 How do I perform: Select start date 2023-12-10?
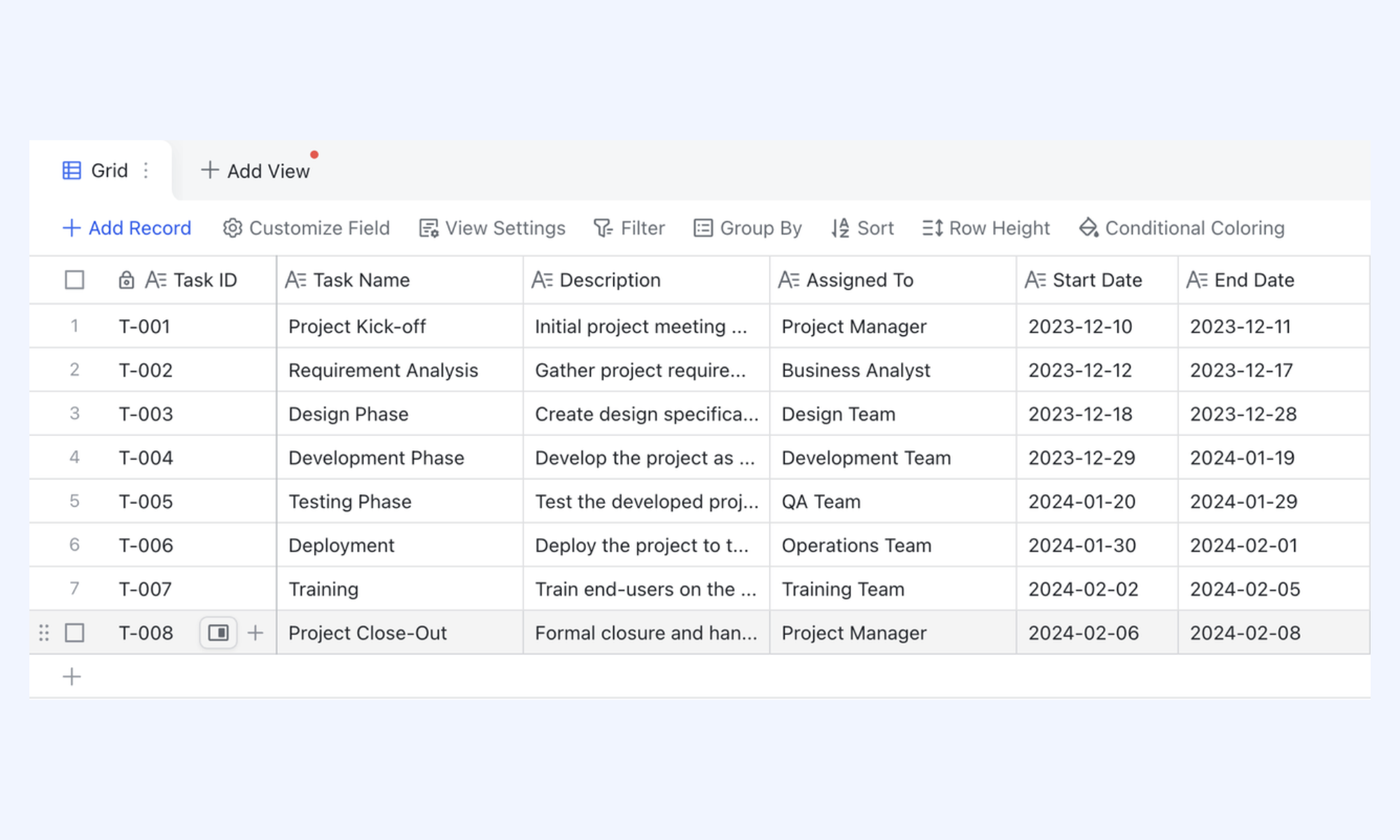(x=1097, y=326)
